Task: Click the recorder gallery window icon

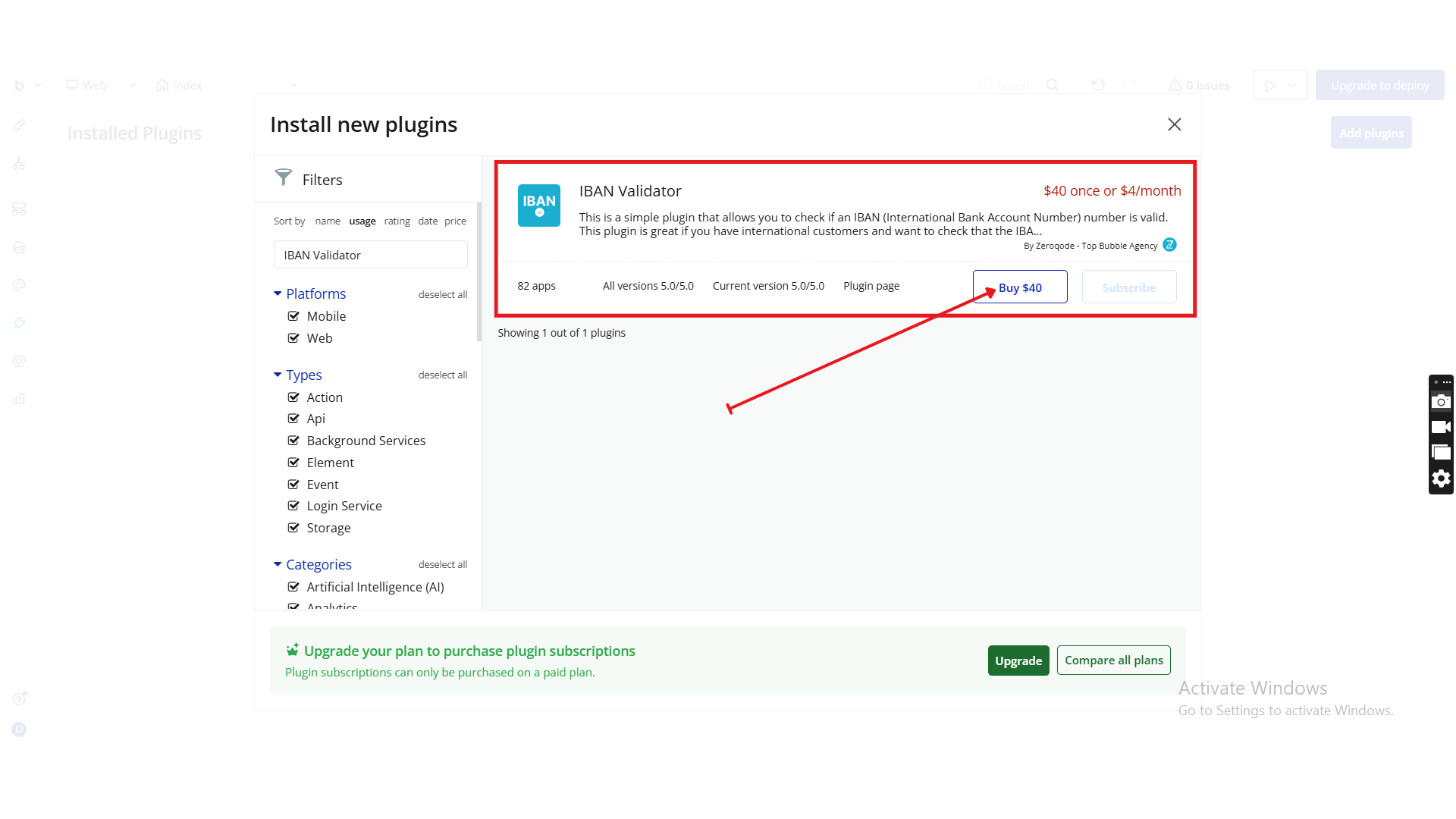Action: 1441,453
